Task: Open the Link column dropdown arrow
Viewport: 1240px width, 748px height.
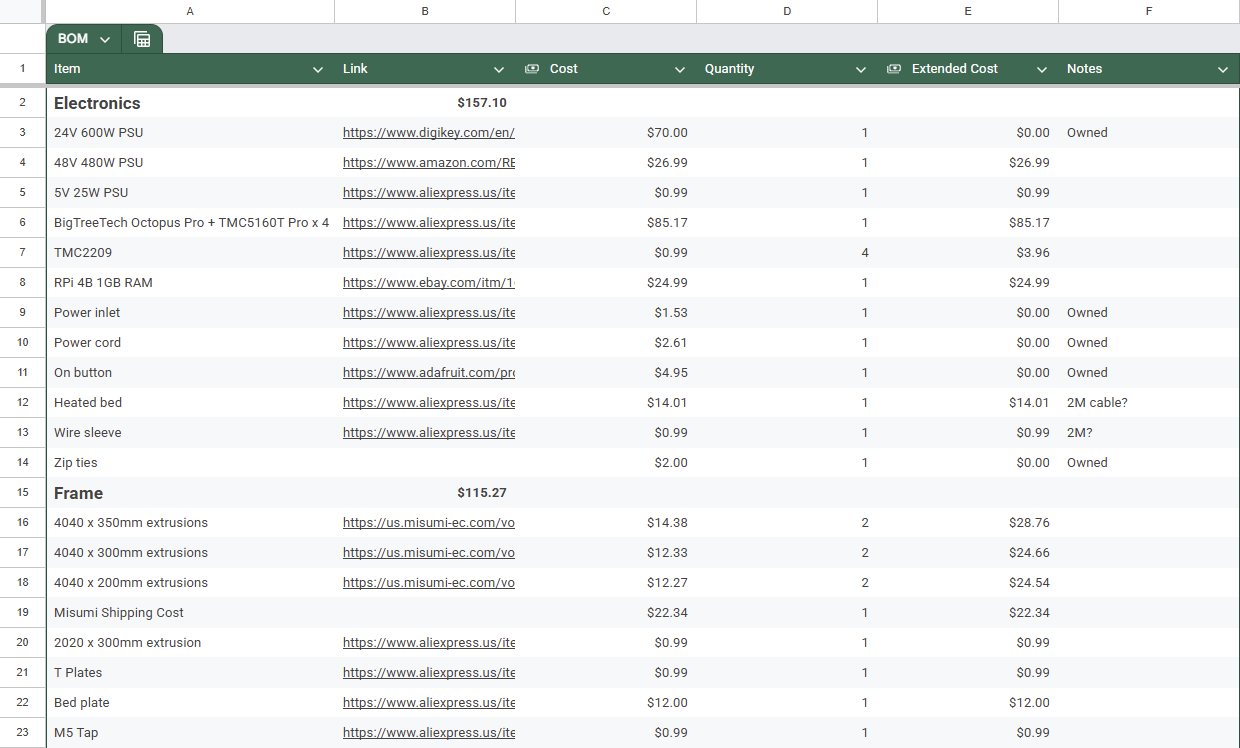Action: tap(499, 70)
